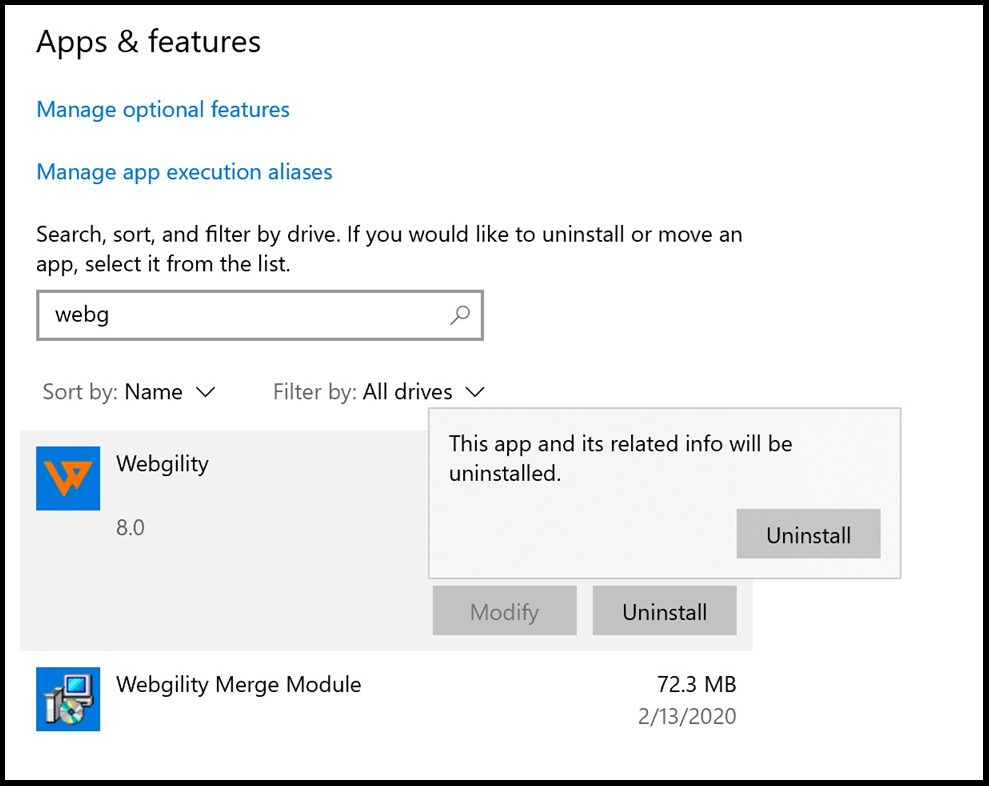
Task: Open the Sort by Name dropdown
Action: click(x=153, y=392)
